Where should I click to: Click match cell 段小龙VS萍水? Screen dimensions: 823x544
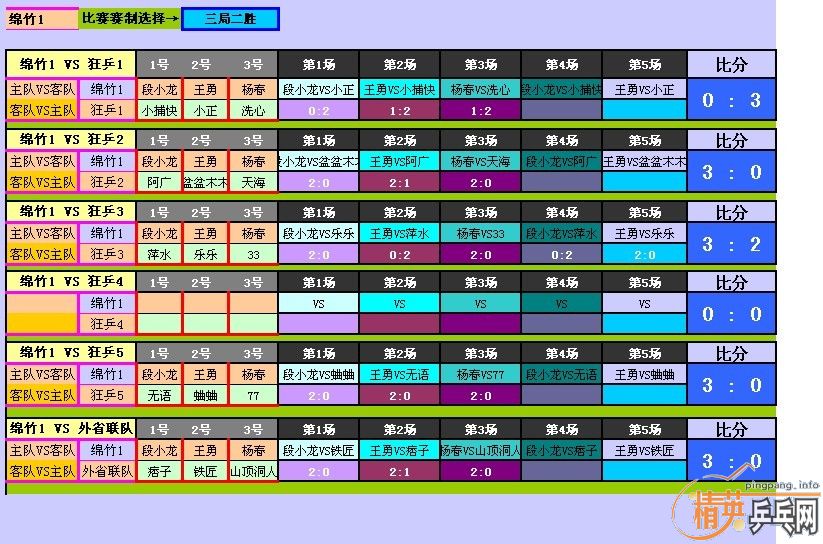coord(561,233)
